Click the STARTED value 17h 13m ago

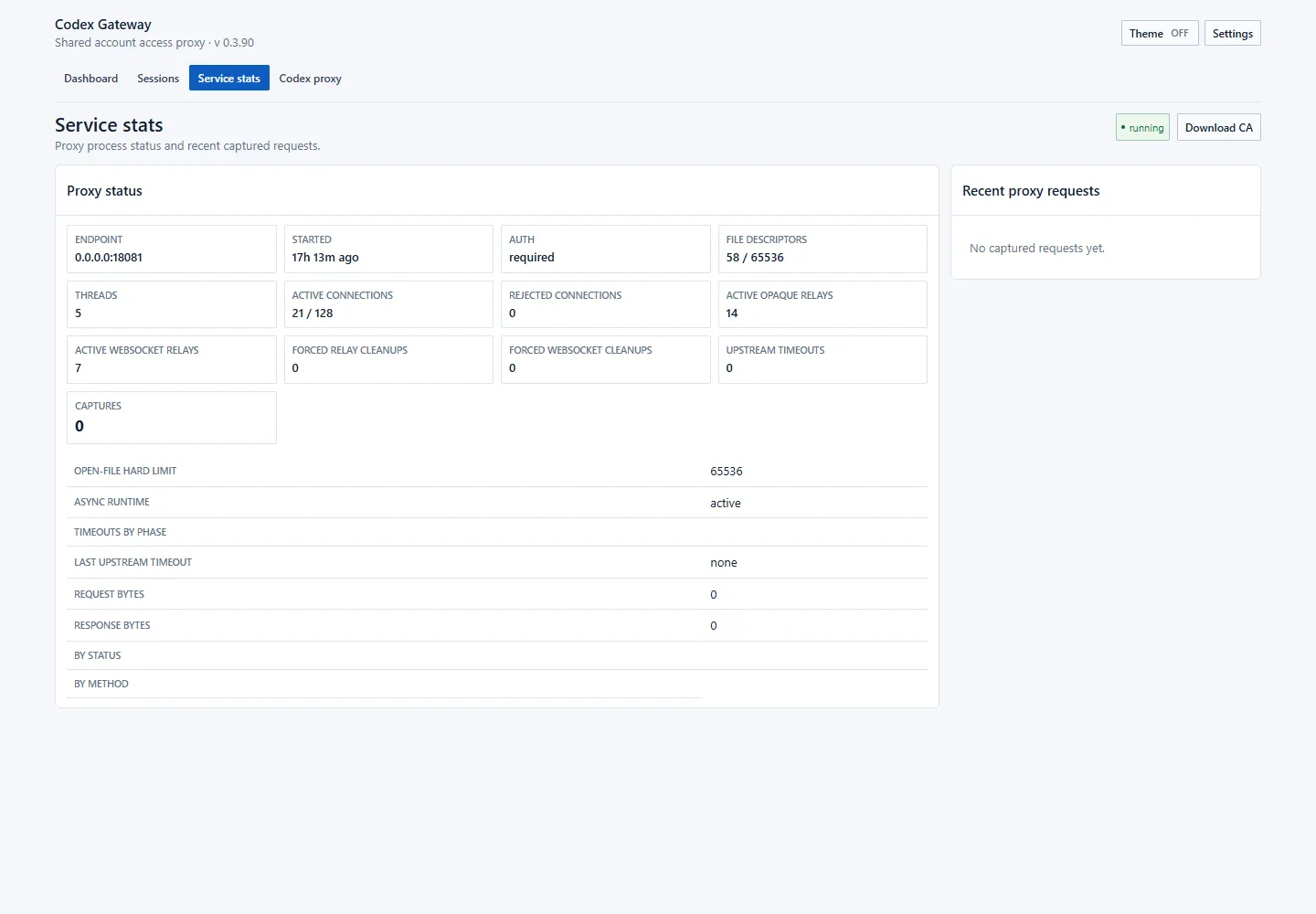point(325,258)
